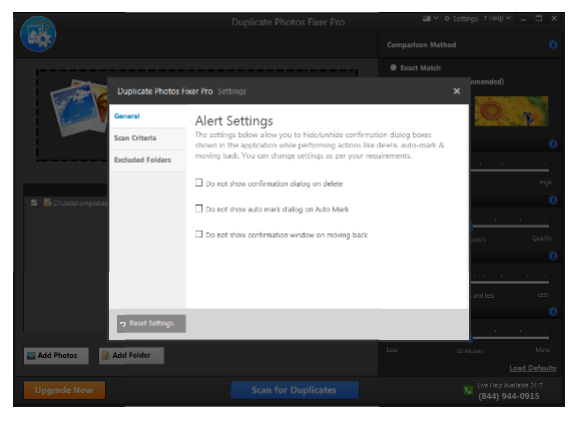Click the info icon above the Quality slider
The height and width of the screenshot is (435, 579).
tap(553, 200)
